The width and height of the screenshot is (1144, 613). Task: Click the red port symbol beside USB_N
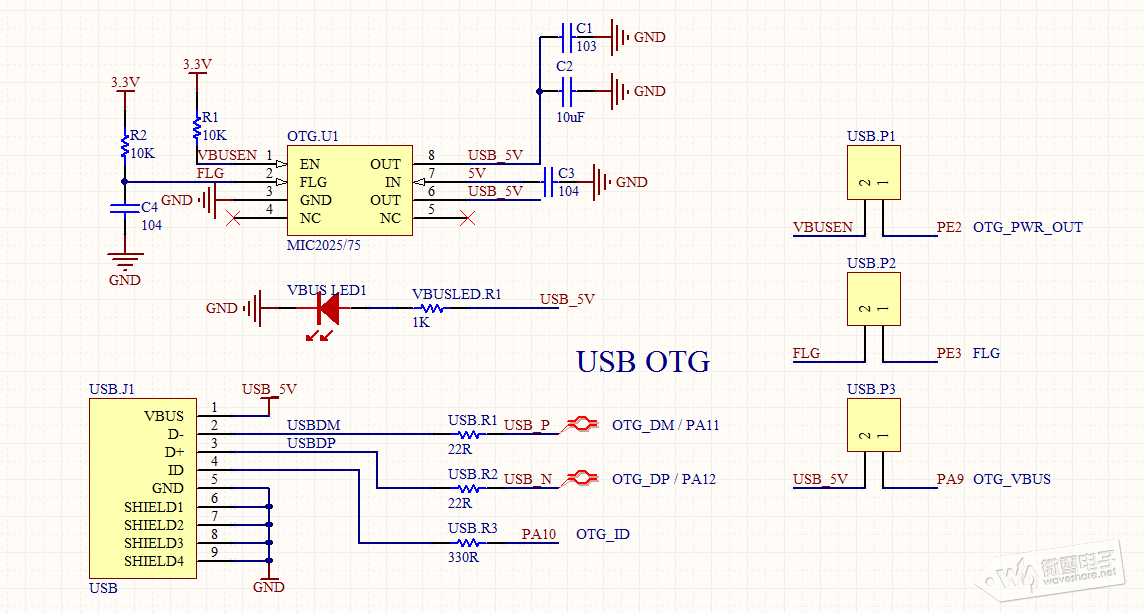tap(581, 479)
